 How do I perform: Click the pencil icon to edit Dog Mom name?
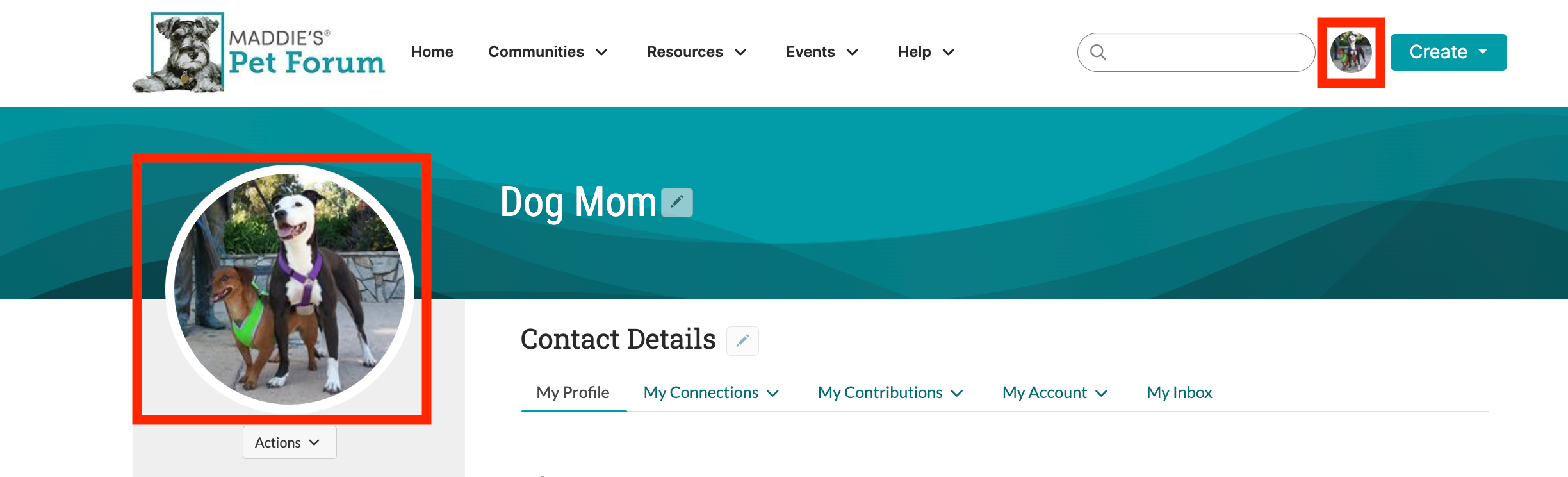click(x=676, y=203)
